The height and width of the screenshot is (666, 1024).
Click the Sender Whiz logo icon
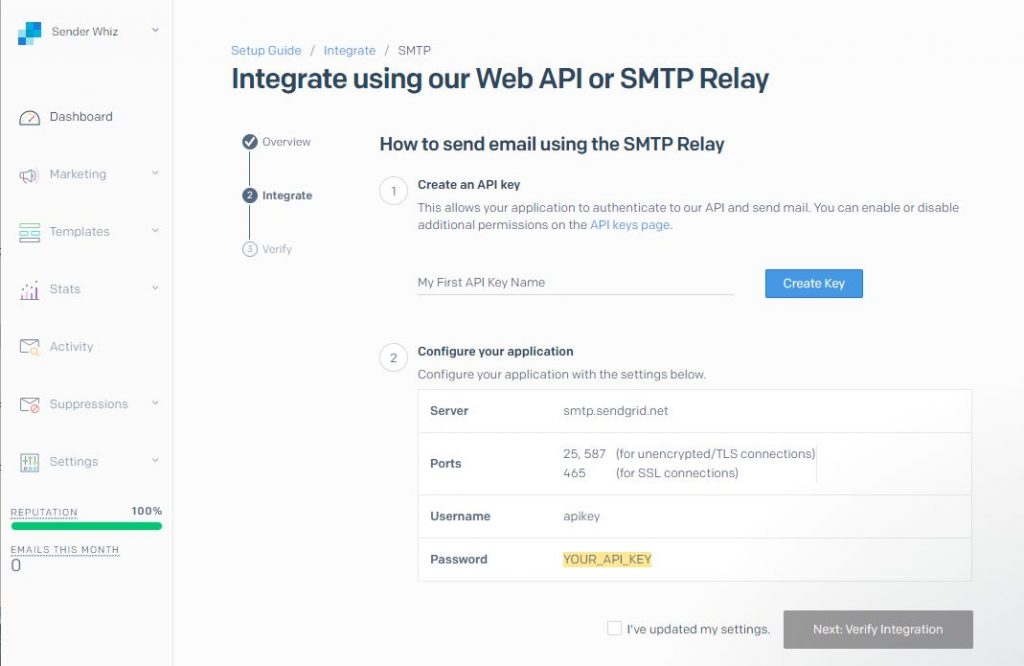29,33
